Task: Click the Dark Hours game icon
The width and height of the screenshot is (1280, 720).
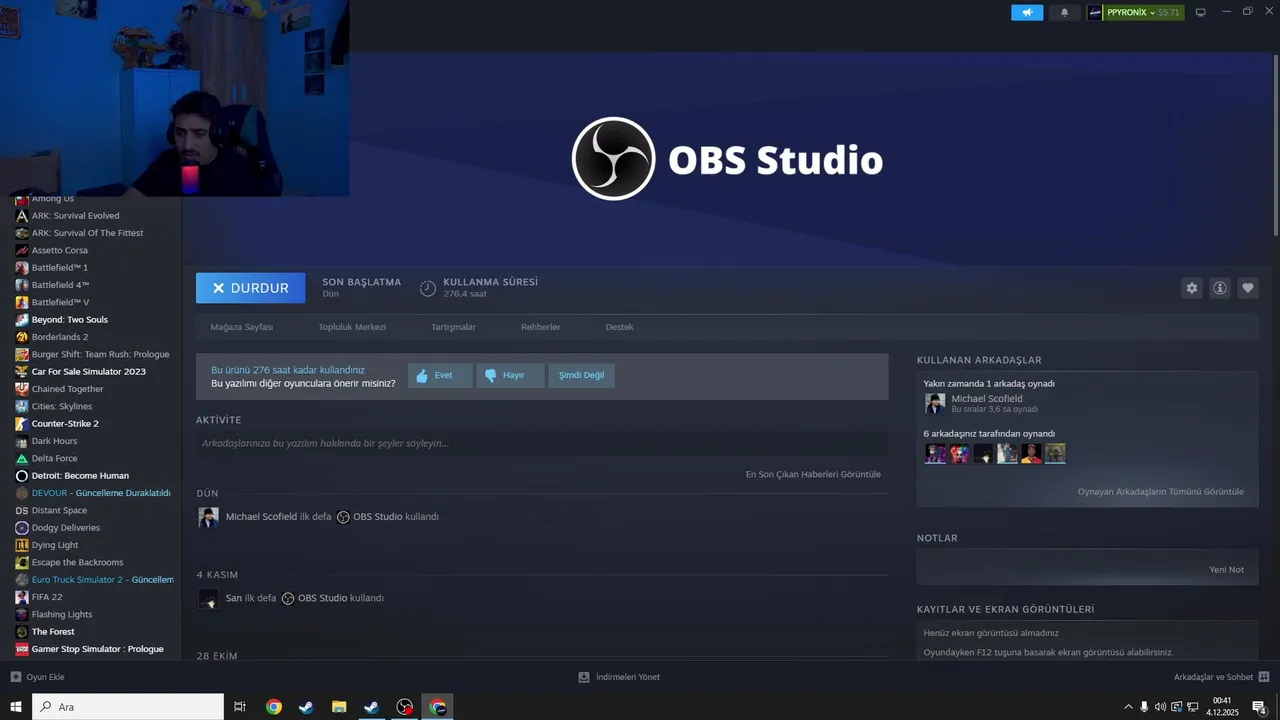Action: click(22, 441)
